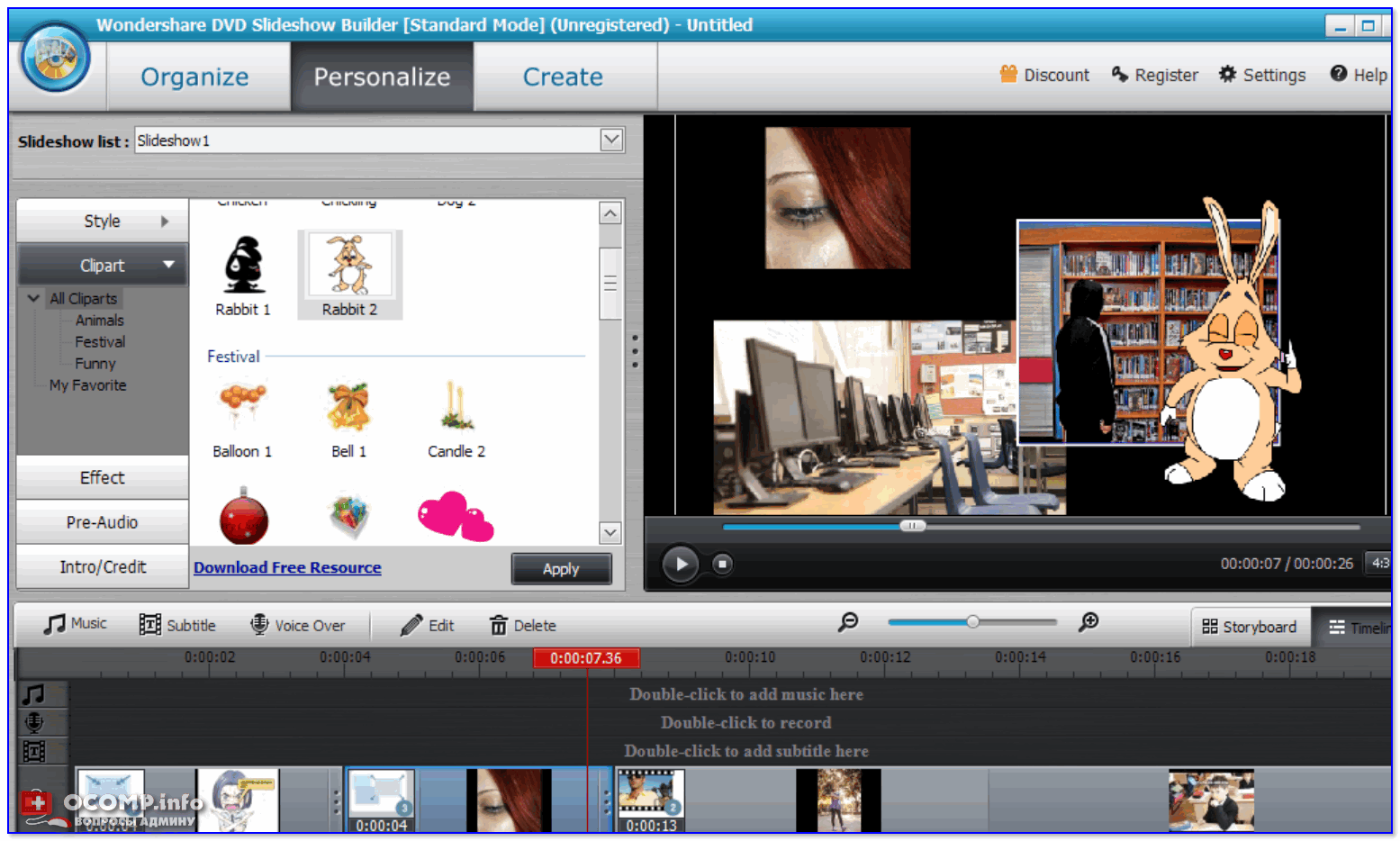This screenshot has height=841, width=1400.
Task: Select the red-haired woman timeline clip
Action: (x=509, y=800)
